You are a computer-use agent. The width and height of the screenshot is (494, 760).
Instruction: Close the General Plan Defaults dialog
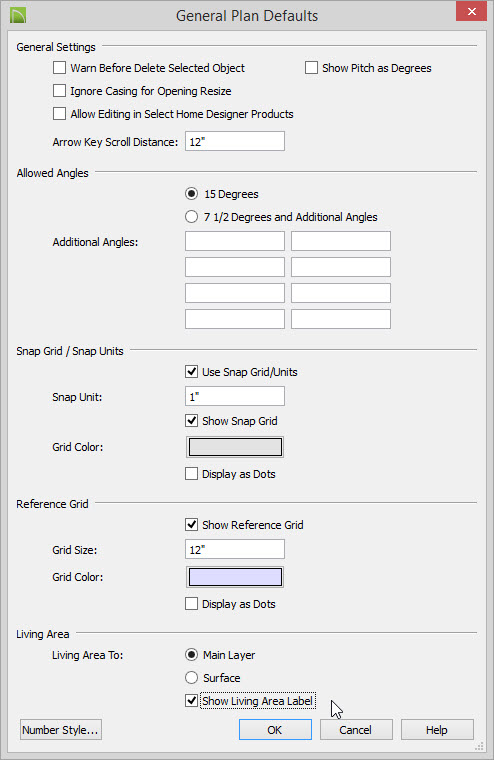click(x=471, y=11)
